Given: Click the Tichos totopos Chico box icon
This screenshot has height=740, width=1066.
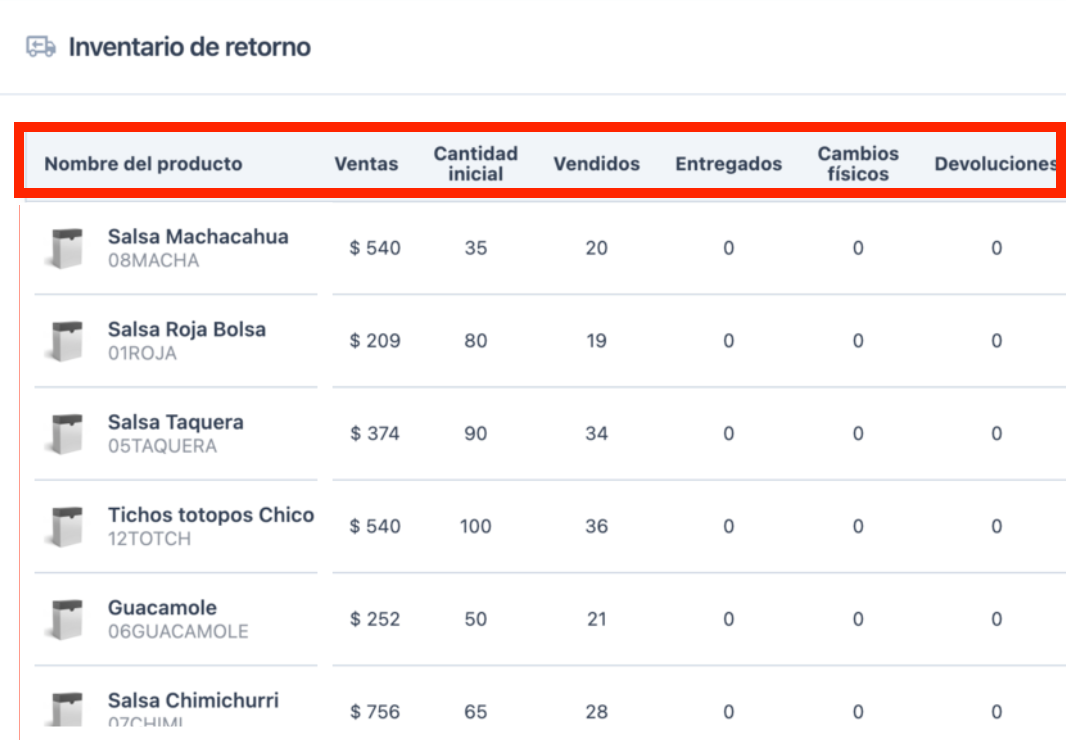Looking at the screenshot, I should [64, 527].
